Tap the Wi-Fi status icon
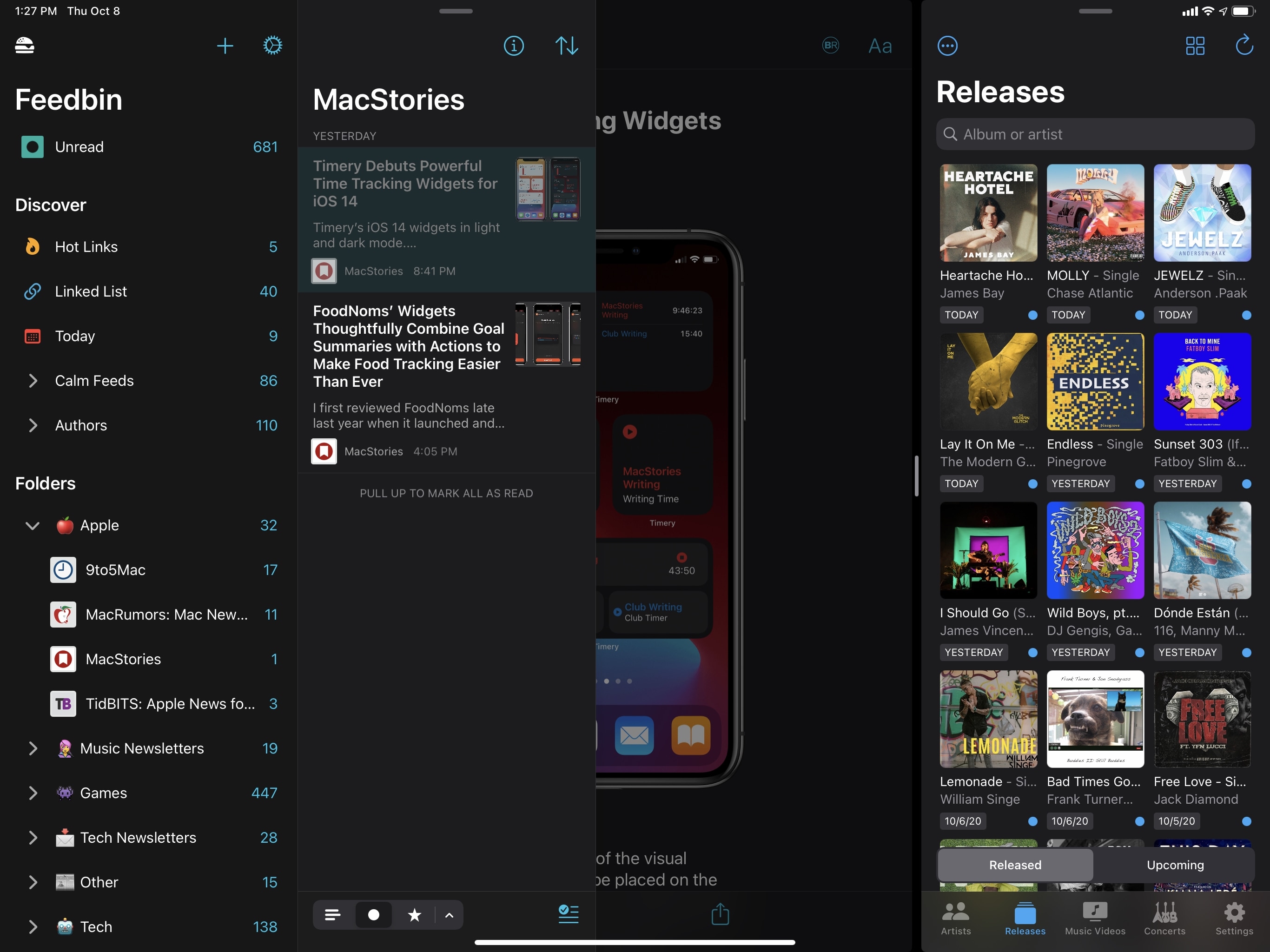Image resolution: width=1270 pixels, height=952 pixels. (1208, 11)
